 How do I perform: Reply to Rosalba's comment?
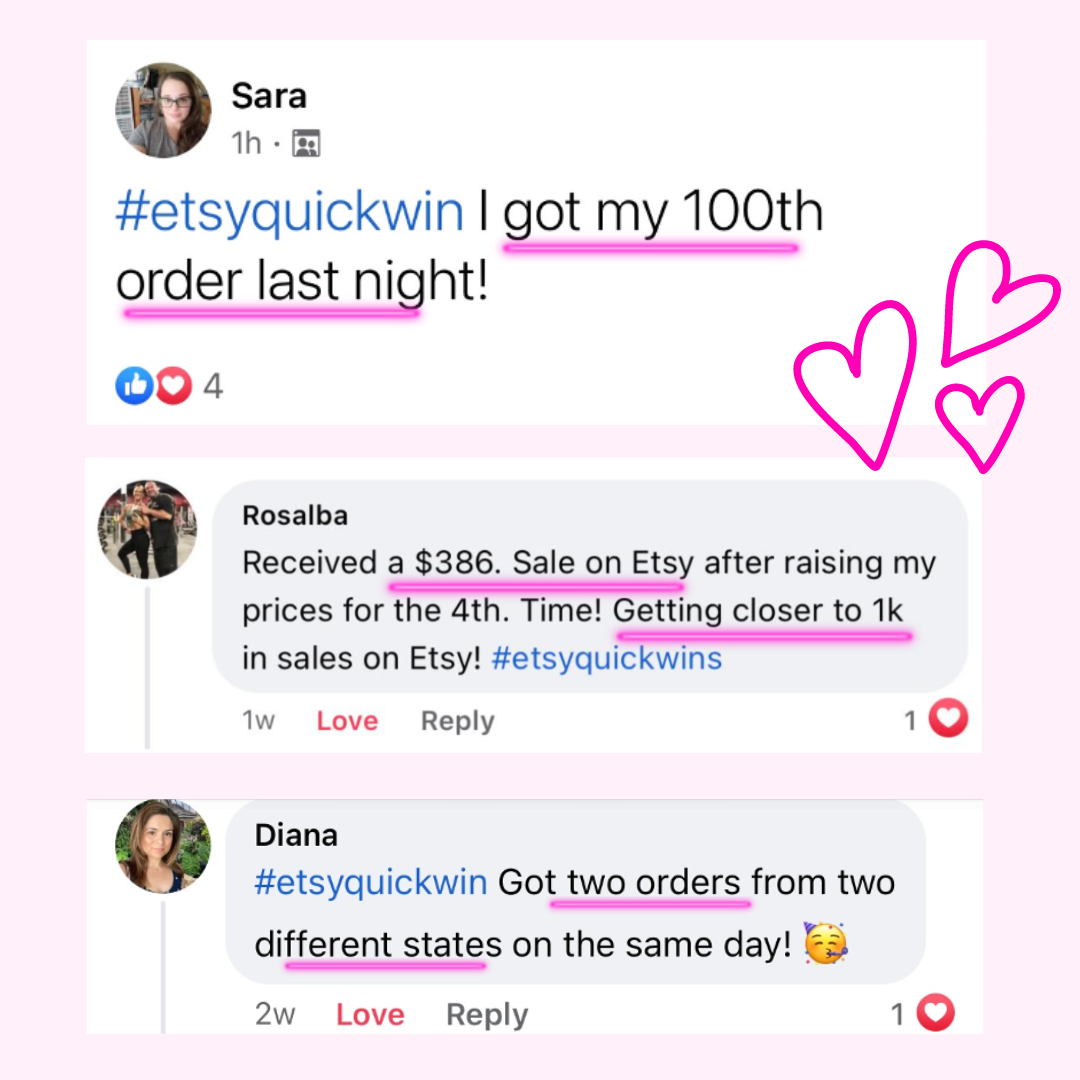[457, 721]
